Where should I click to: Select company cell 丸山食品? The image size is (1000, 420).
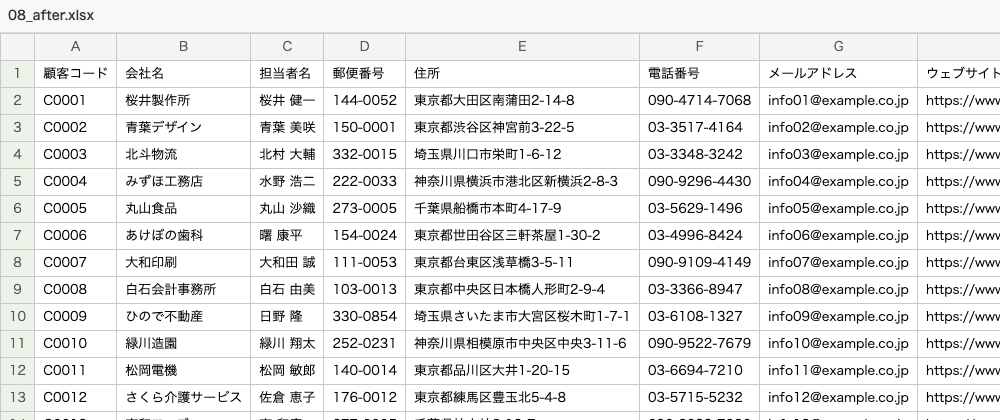184,209
